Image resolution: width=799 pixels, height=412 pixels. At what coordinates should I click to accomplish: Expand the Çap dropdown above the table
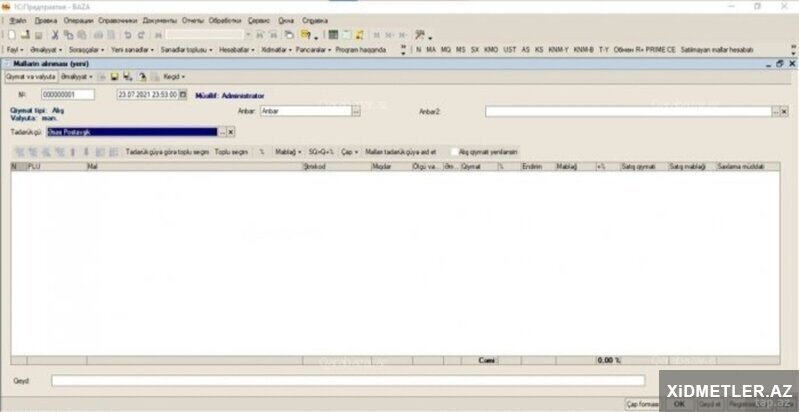point(349,151)
